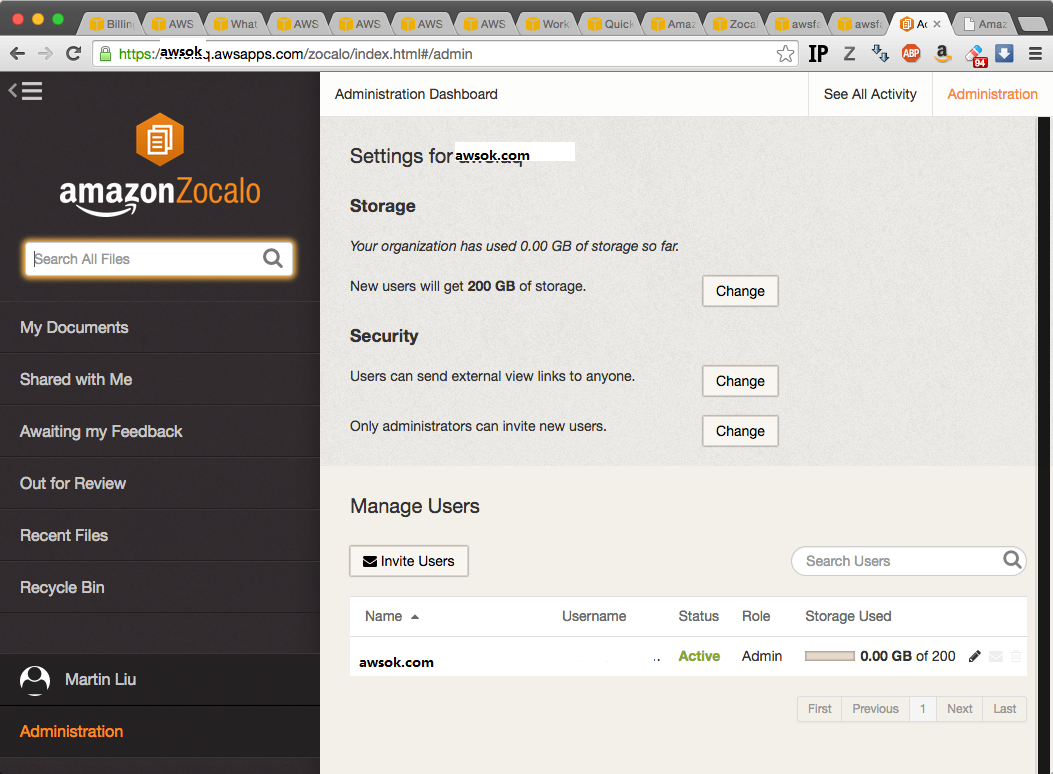Bookmark this page with the star icon
1053x774 pixels.
pos(785,54)
